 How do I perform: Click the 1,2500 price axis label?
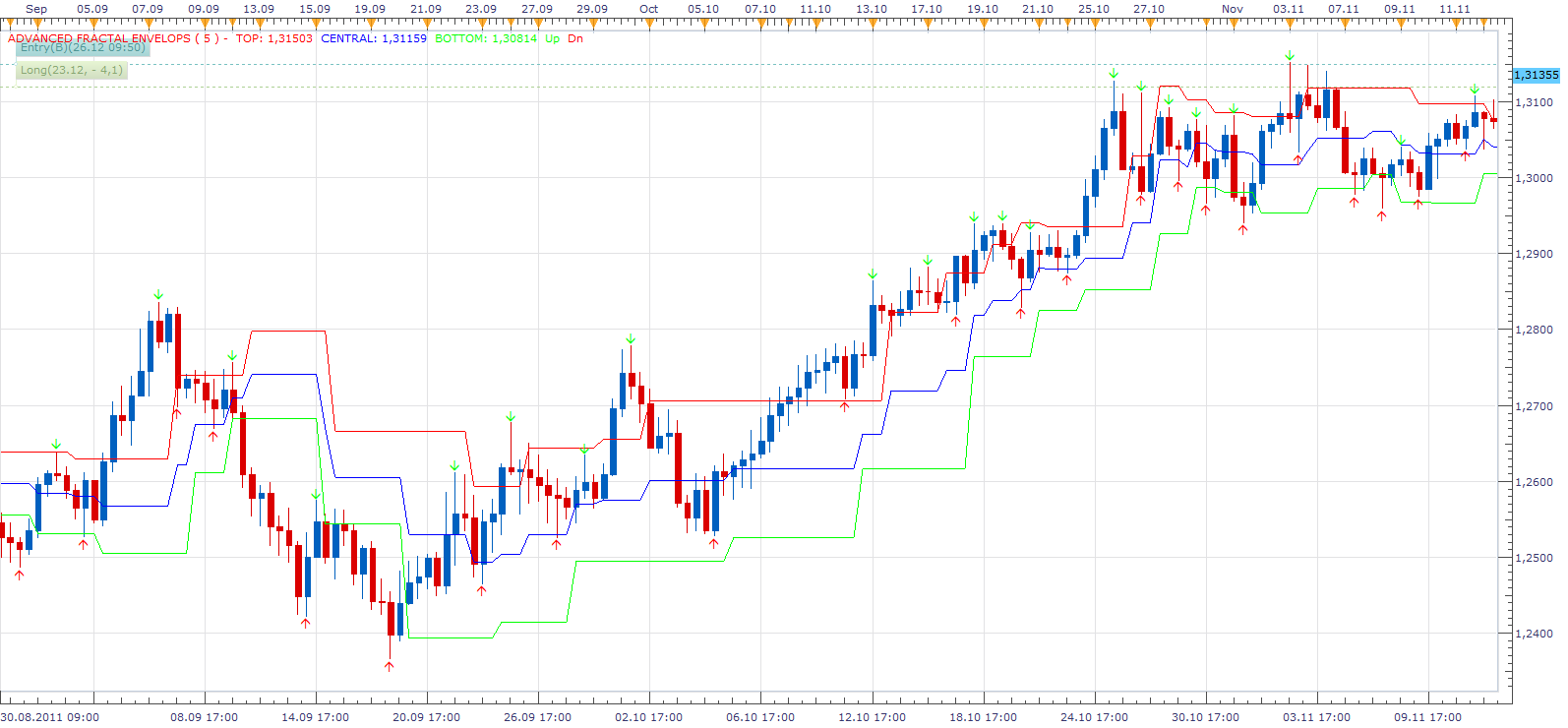click(1535, 558)
